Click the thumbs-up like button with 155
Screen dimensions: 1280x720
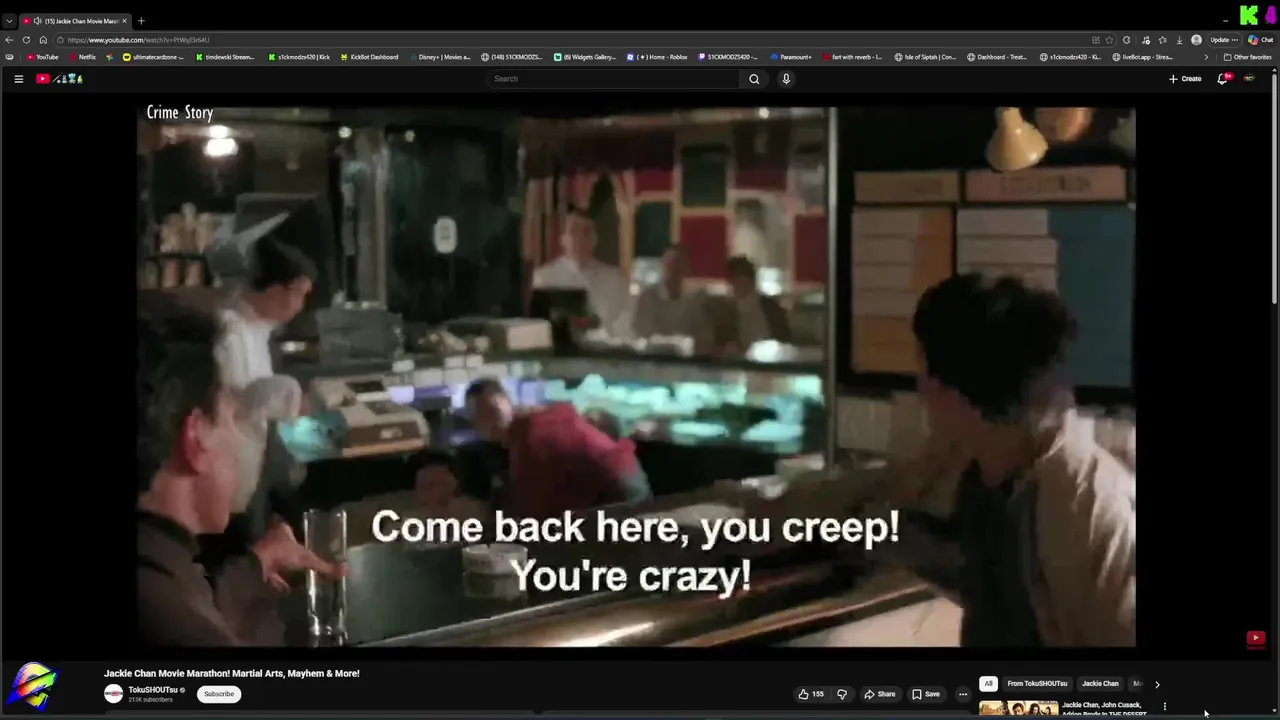(811, 694)
